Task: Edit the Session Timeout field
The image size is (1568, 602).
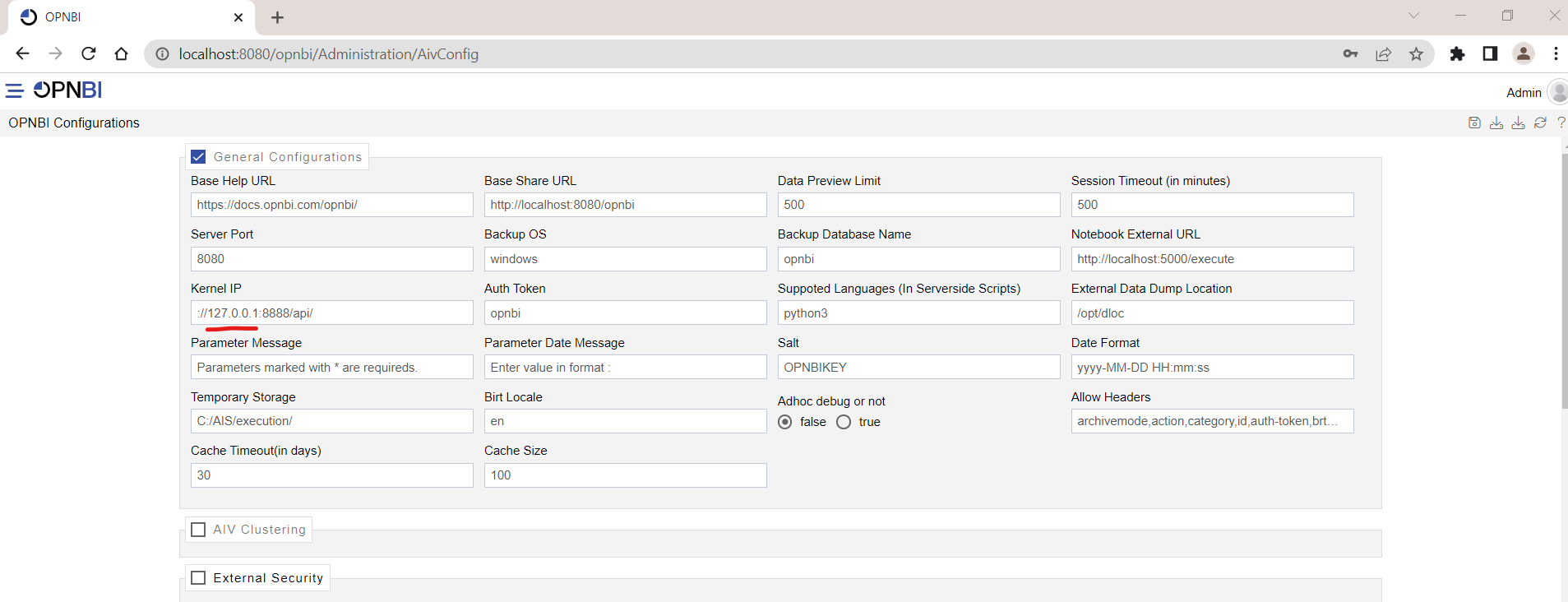Action: click(x=1213, y=205)
